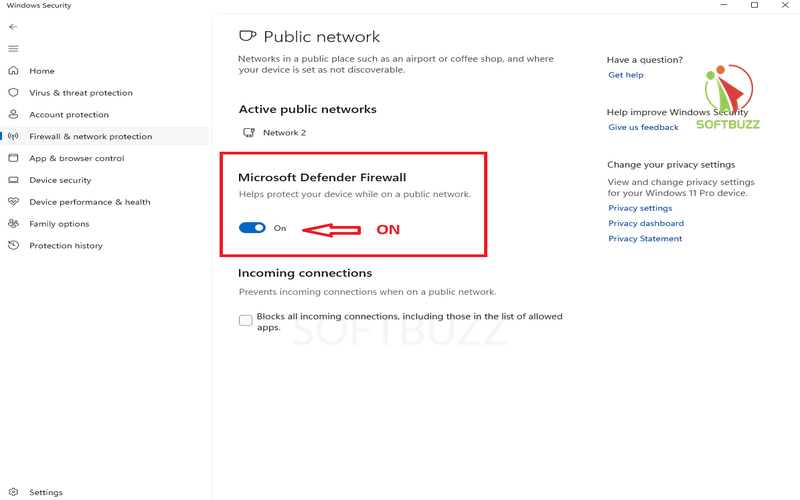The height and width of the screenshot is (500, 800).
Task: Click the Device performance heart icon
Action: pos(13,202)
